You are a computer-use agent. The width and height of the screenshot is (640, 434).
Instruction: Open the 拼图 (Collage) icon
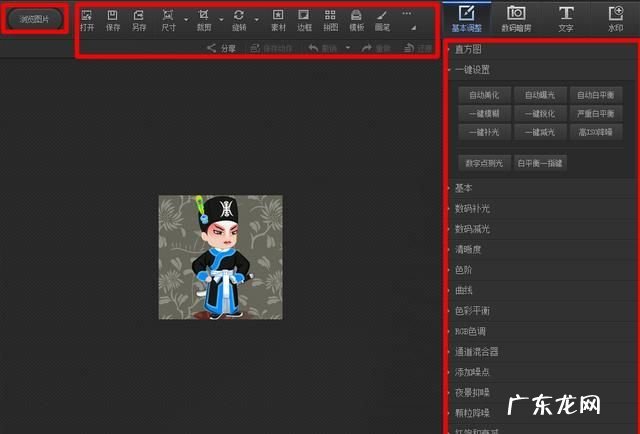coord(330,19)
